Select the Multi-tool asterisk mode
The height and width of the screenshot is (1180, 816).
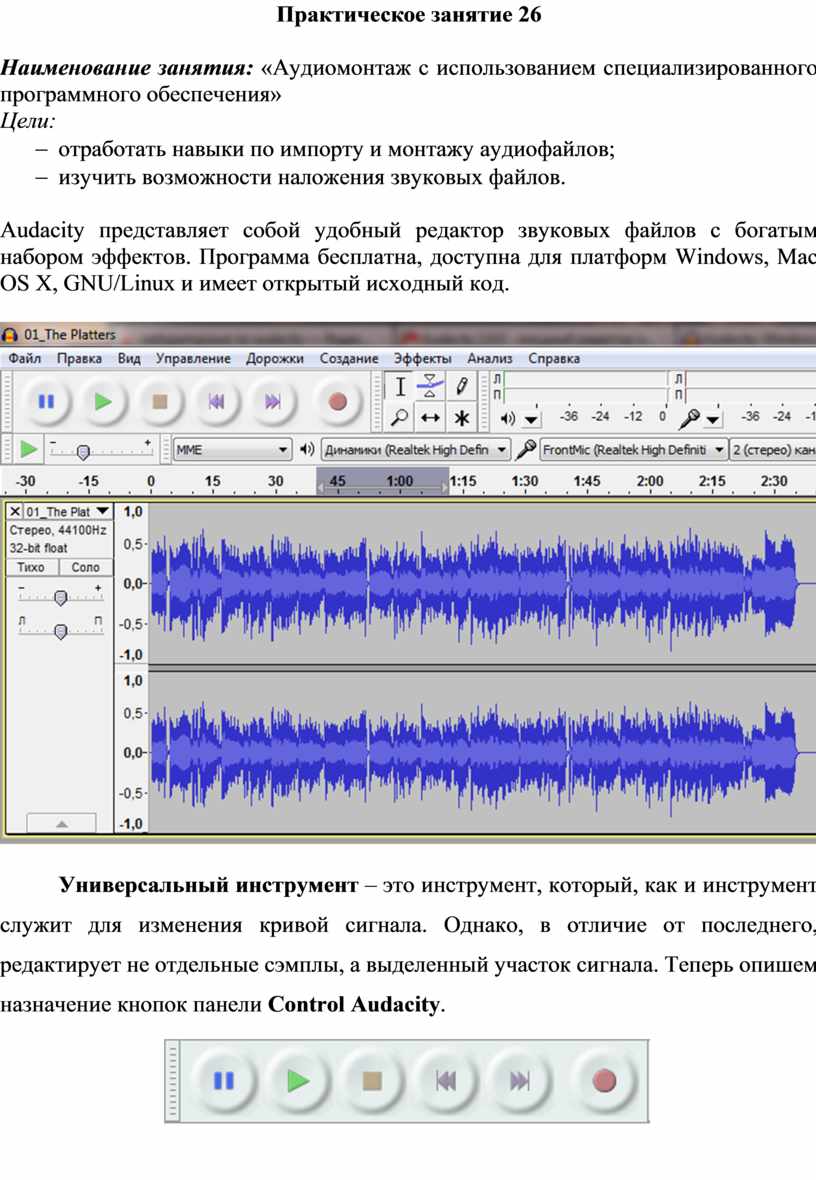tap(461, 417)
